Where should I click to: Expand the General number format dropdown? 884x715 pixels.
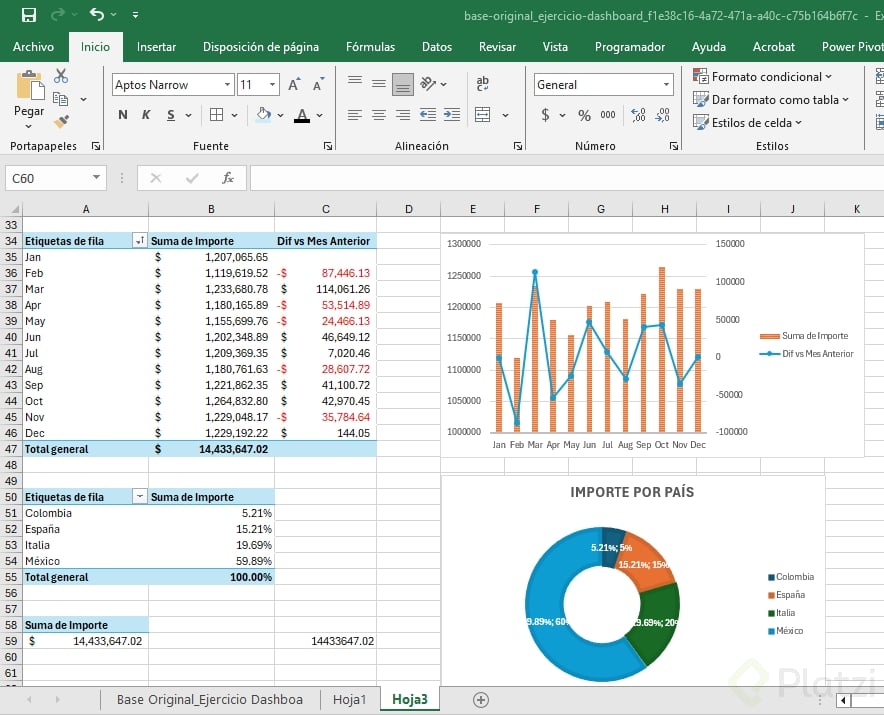pyautogui.click(x=665, y=85)
